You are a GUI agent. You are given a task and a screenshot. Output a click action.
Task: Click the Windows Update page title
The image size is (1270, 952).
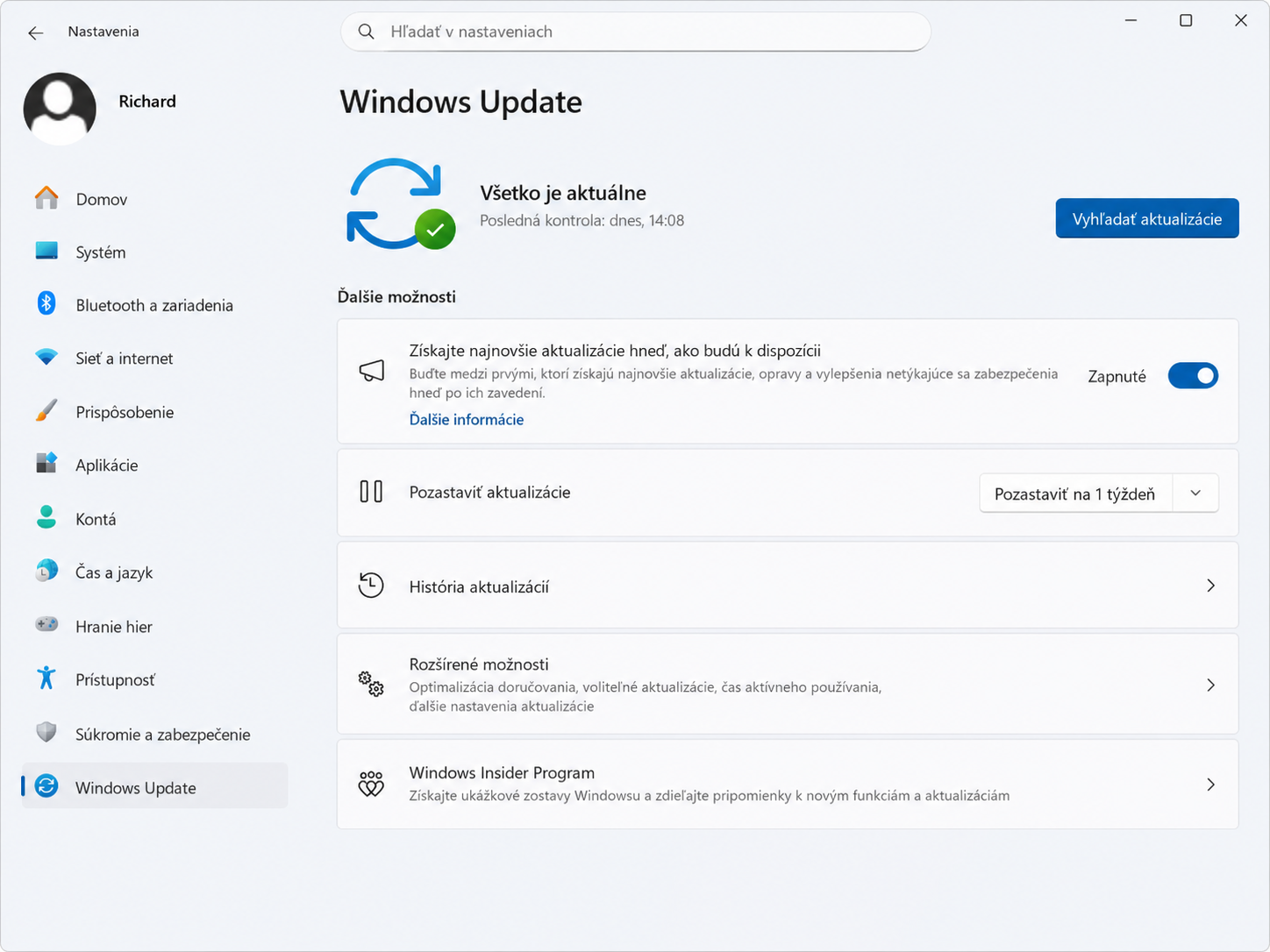[460, 102]
